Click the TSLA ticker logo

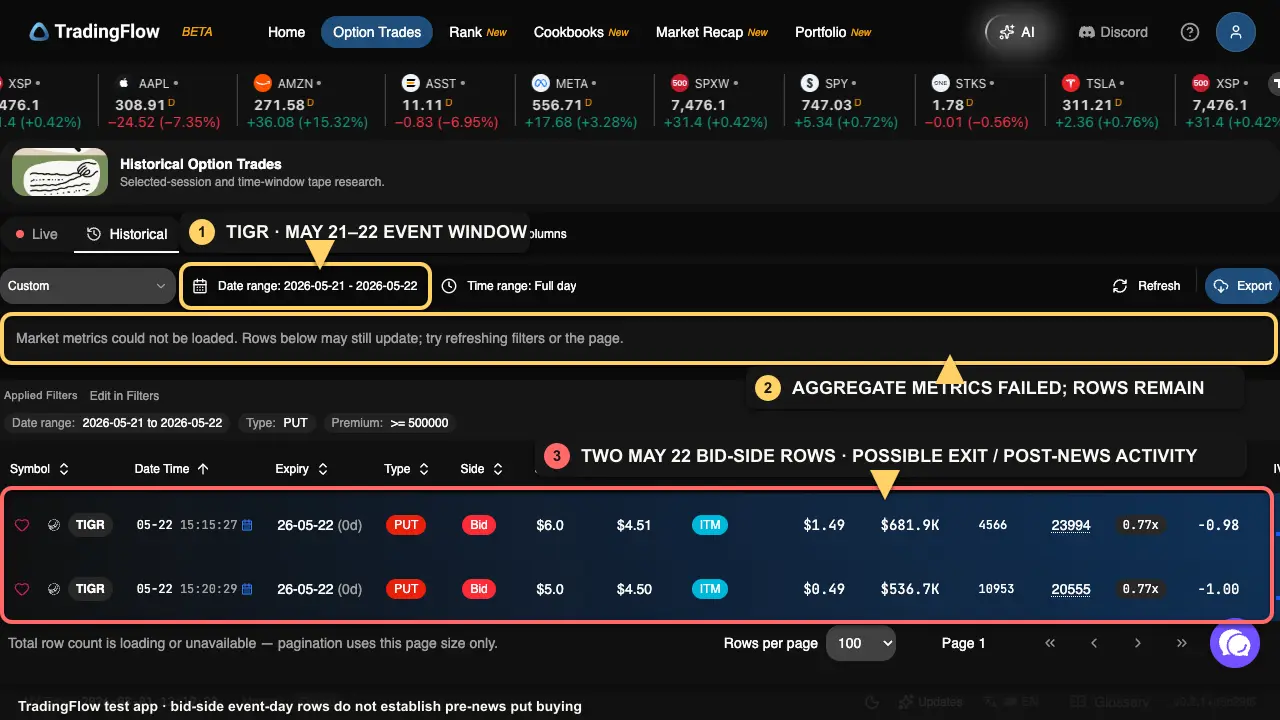click(1071, 83)
